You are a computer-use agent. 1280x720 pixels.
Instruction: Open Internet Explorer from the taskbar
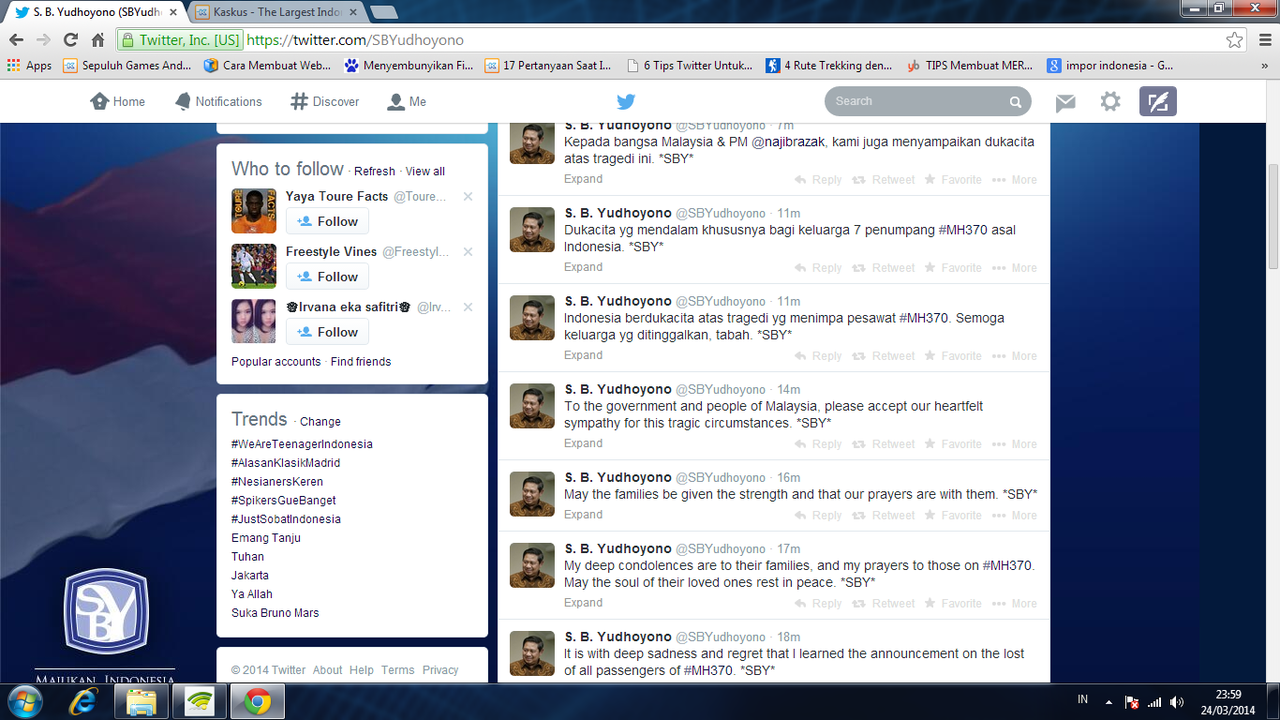point(84,702)
